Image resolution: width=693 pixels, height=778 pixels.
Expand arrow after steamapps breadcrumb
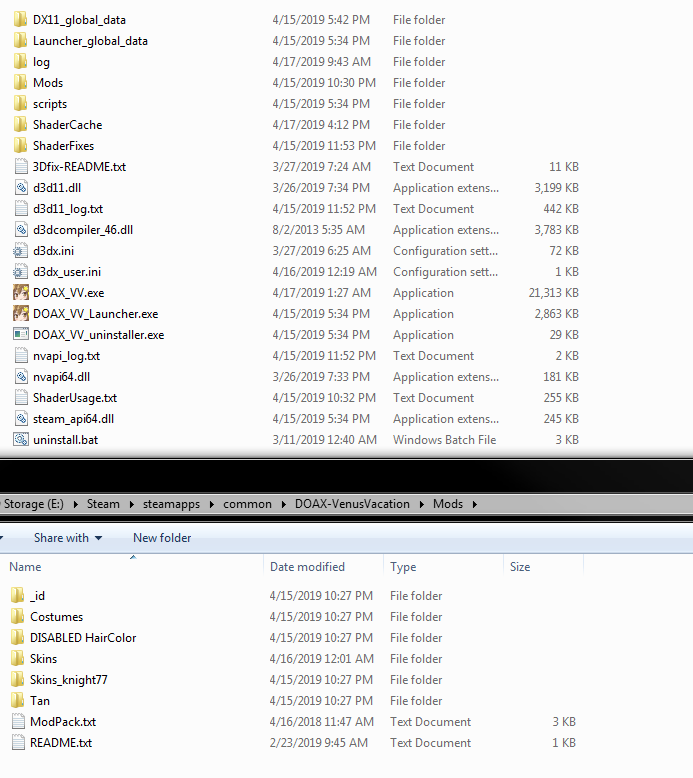tap(212, 504)
